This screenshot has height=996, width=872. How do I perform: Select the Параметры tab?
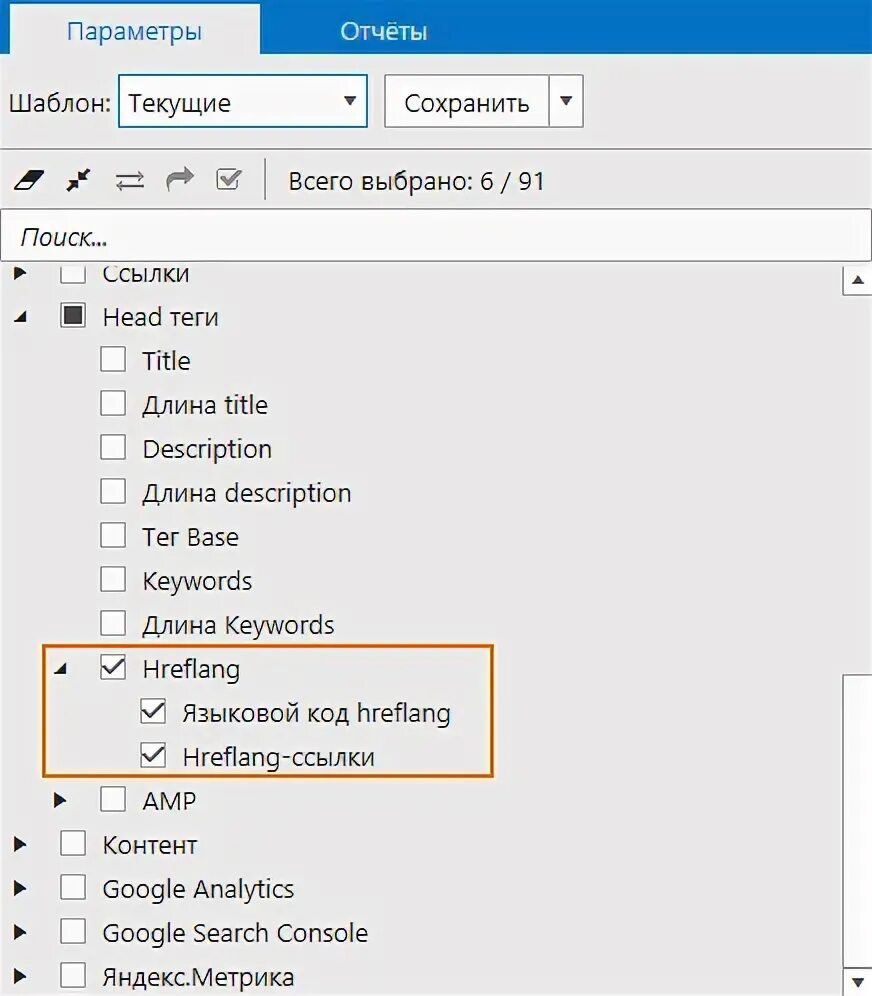coord(134,31)
